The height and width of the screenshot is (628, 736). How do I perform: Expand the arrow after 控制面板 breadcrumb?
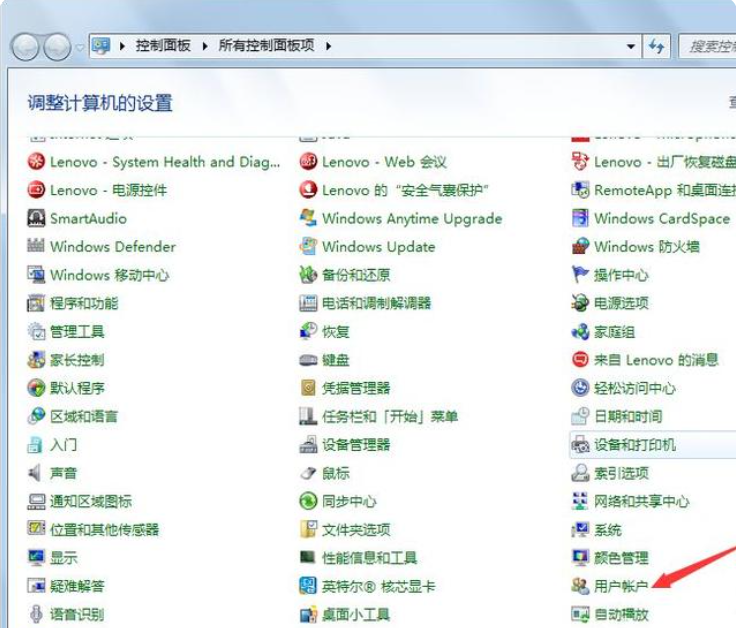point(203,46)
